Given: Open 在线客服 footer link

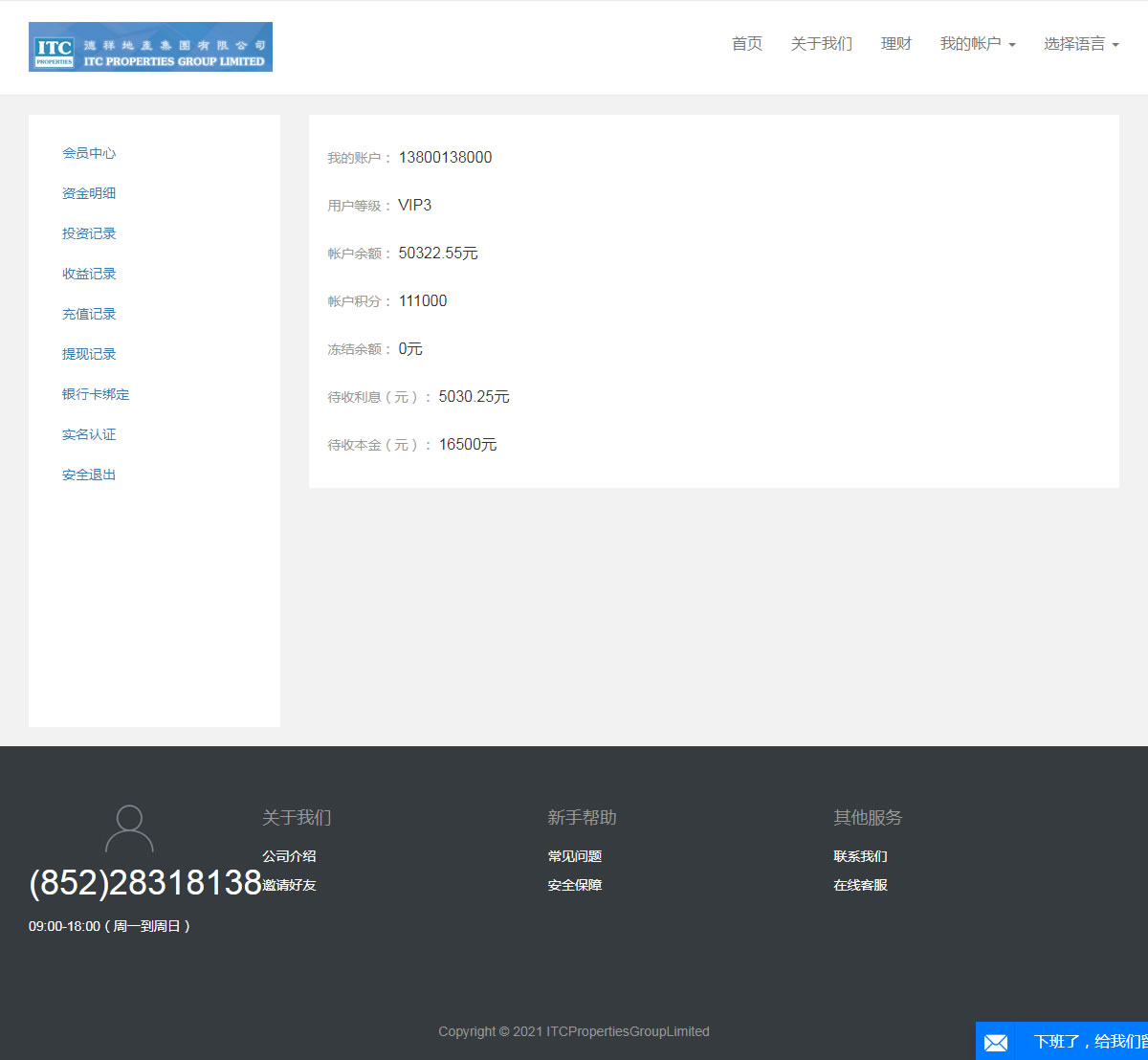Looking at the screenshot, I should tap(860, 885).
